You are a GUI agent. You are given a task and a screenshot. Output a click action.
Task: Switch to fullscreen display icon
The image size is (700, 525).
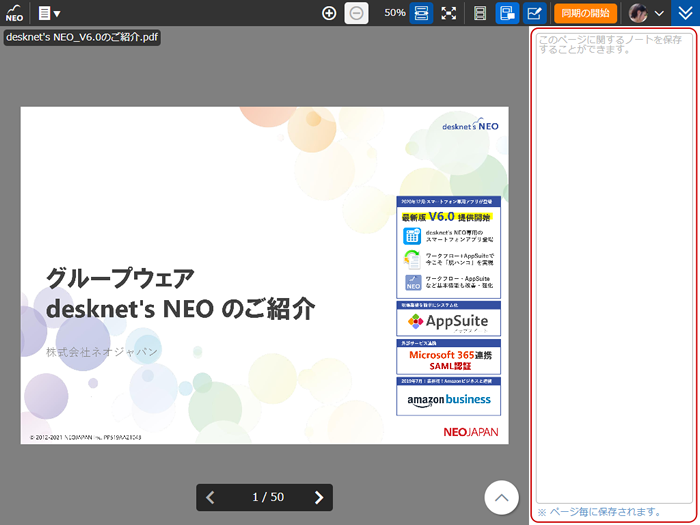[448, 13]
